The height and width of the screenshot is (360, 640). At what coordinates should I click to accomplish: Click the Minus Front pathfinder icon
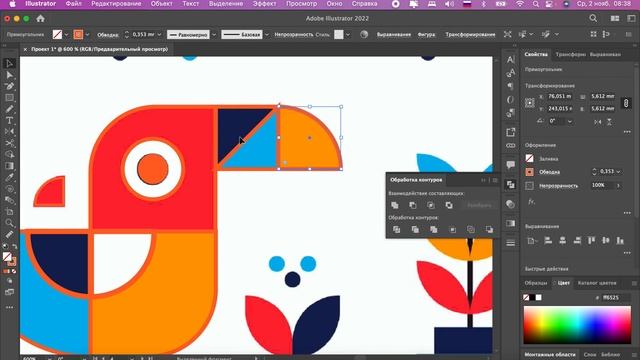click(x=413, y=205)
